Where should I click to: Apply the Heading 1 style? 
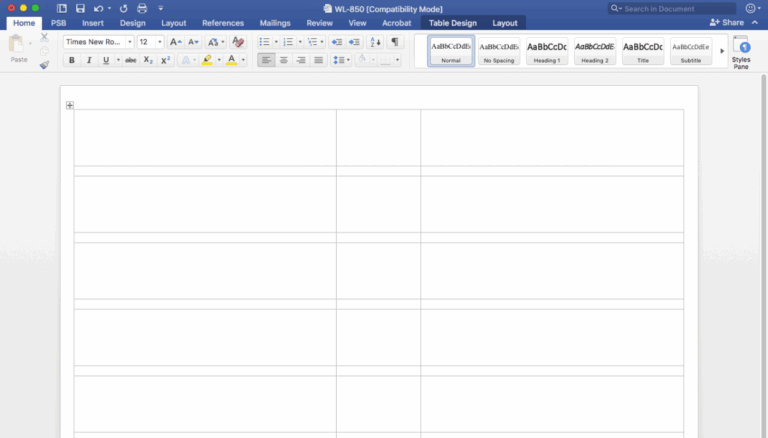click(x=547, y=51)
